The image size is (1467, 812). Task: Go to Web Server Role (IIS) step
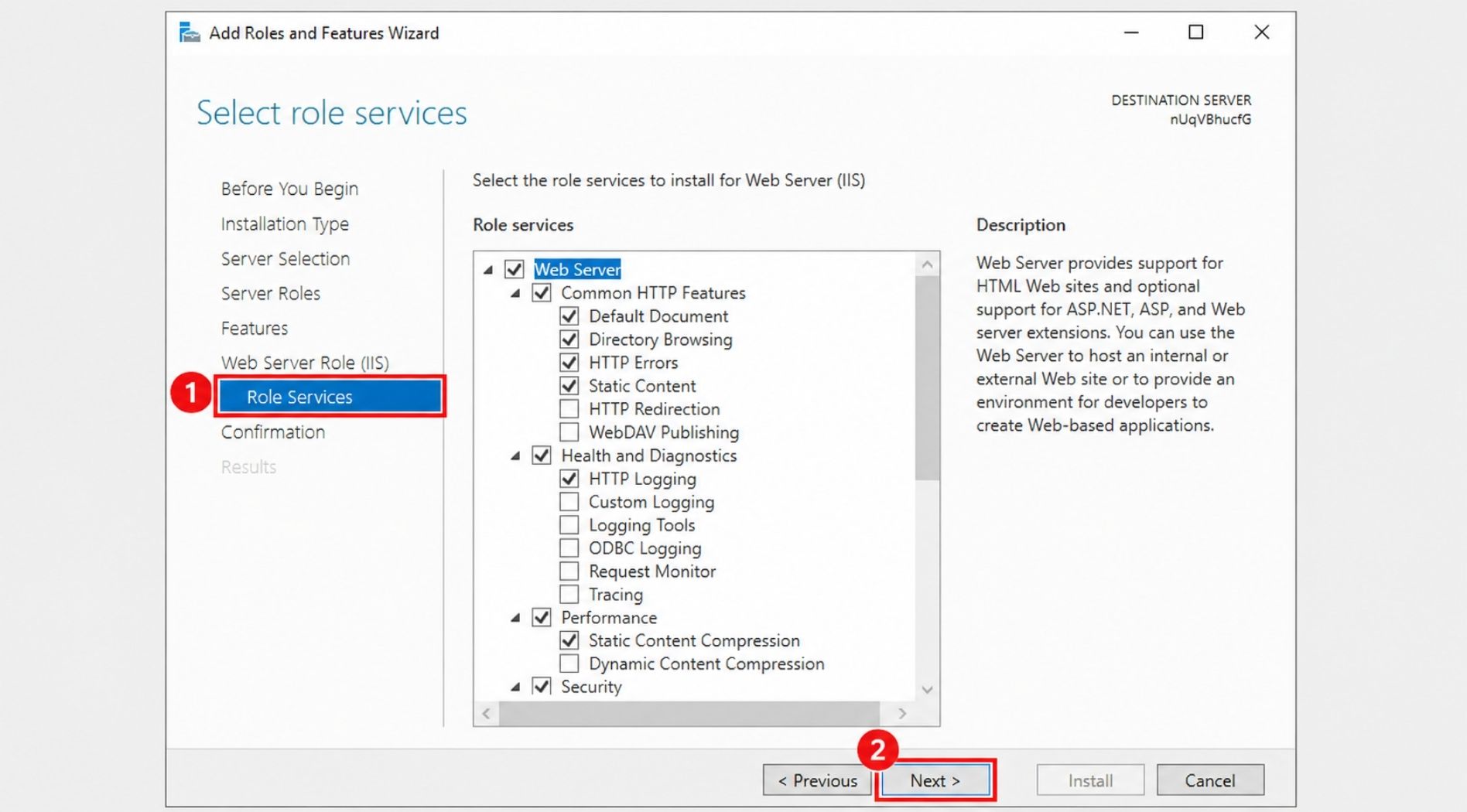click(x=305, y=363)
